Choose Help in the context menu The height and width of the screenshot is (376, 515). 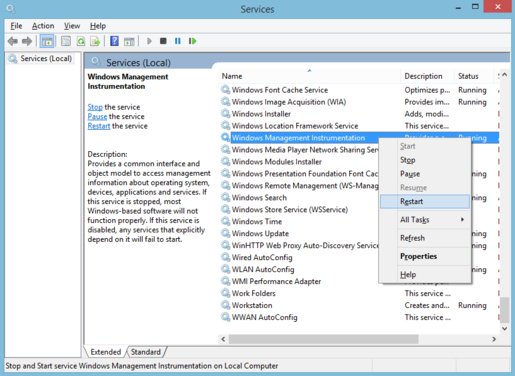click(x=425, y=275)
